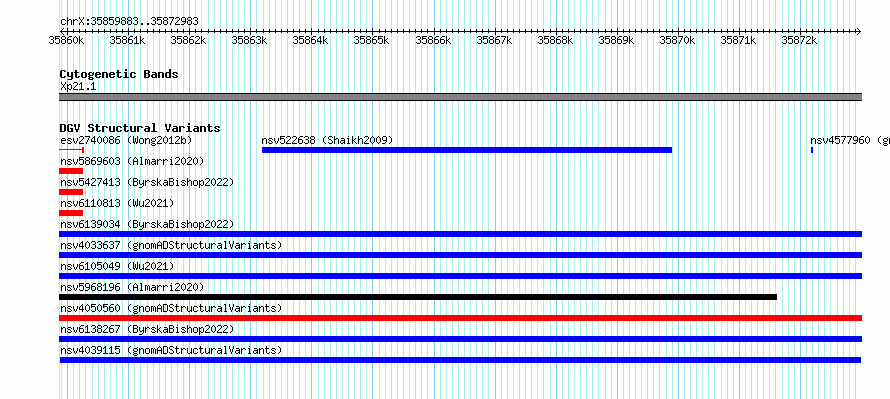Click the 35863k ruler position
This screenshot has height=399, width=890.
(250, 40)
